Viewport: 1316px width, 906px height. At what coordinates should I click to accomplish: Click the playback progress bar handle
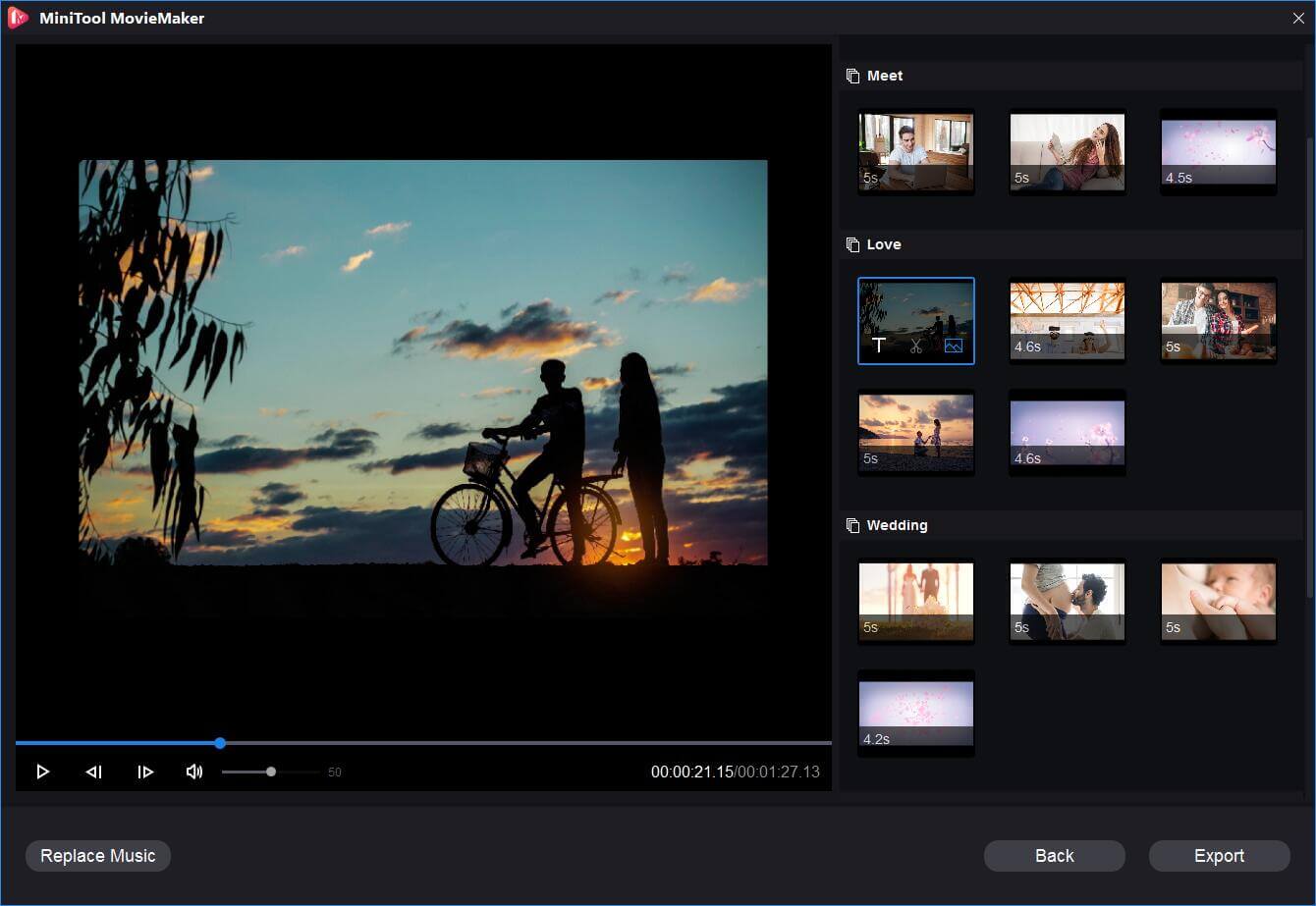coord(220,743)
